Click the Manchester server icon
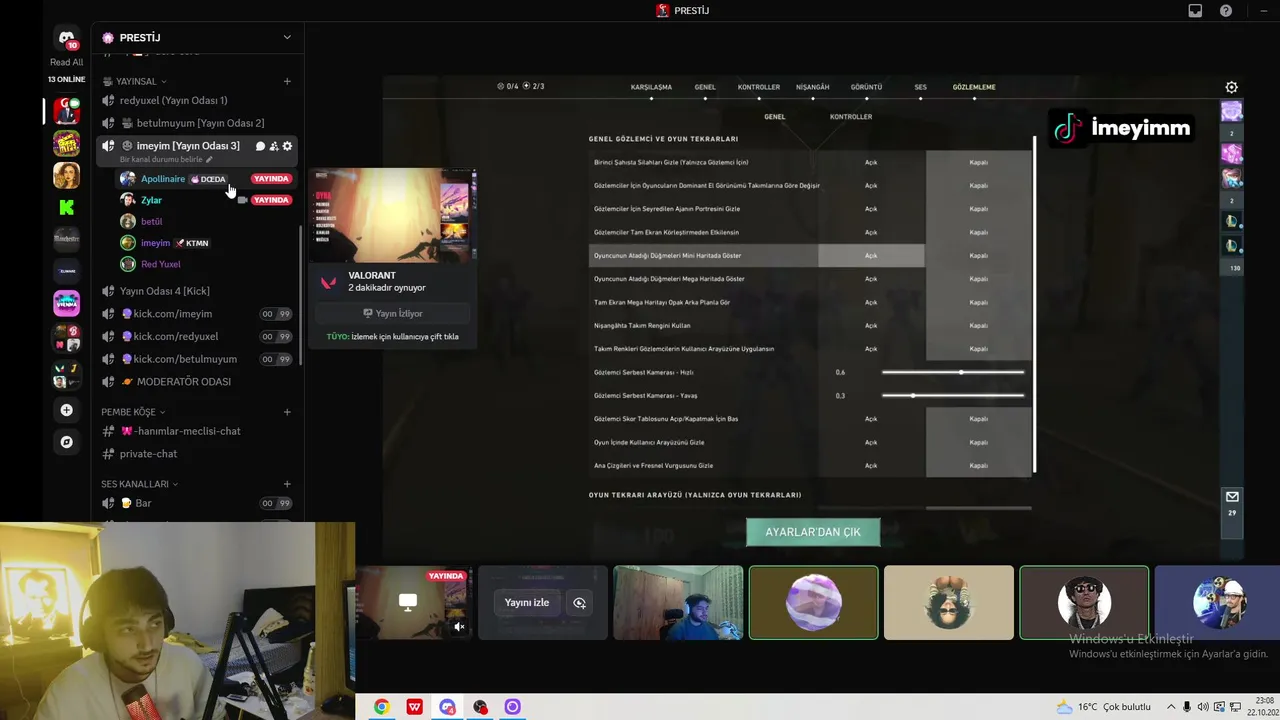The width and height of the screenshot is (1280, 720). pos(66,239)
